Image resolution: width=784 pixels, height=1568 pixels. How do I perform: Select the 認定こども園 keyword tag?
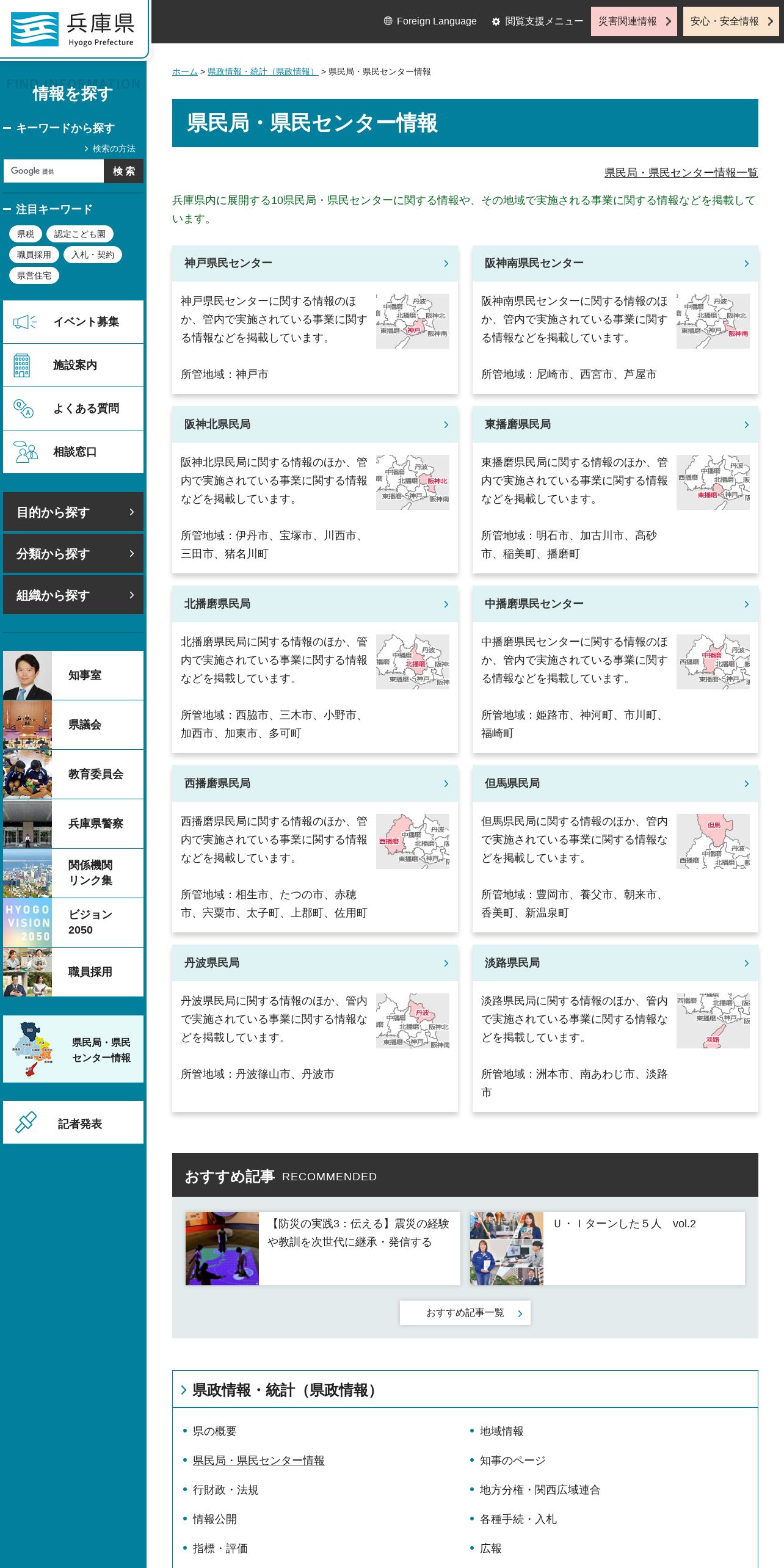point(80,234)
